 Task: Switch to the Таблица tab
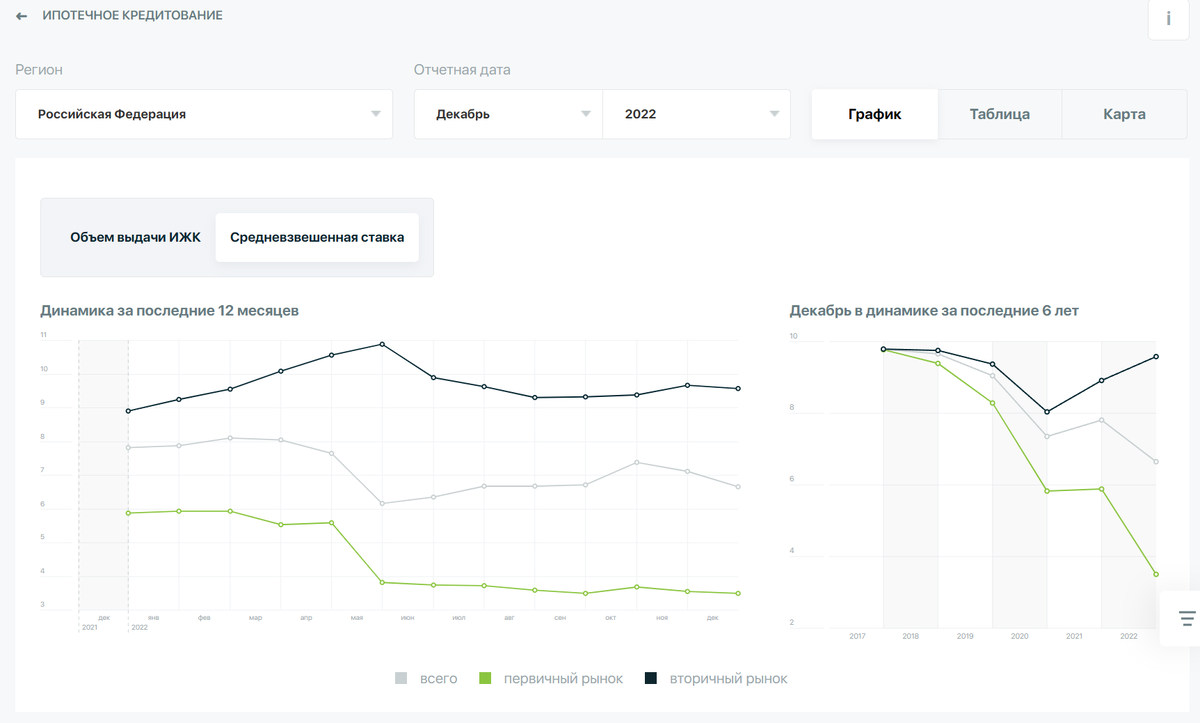999,114
